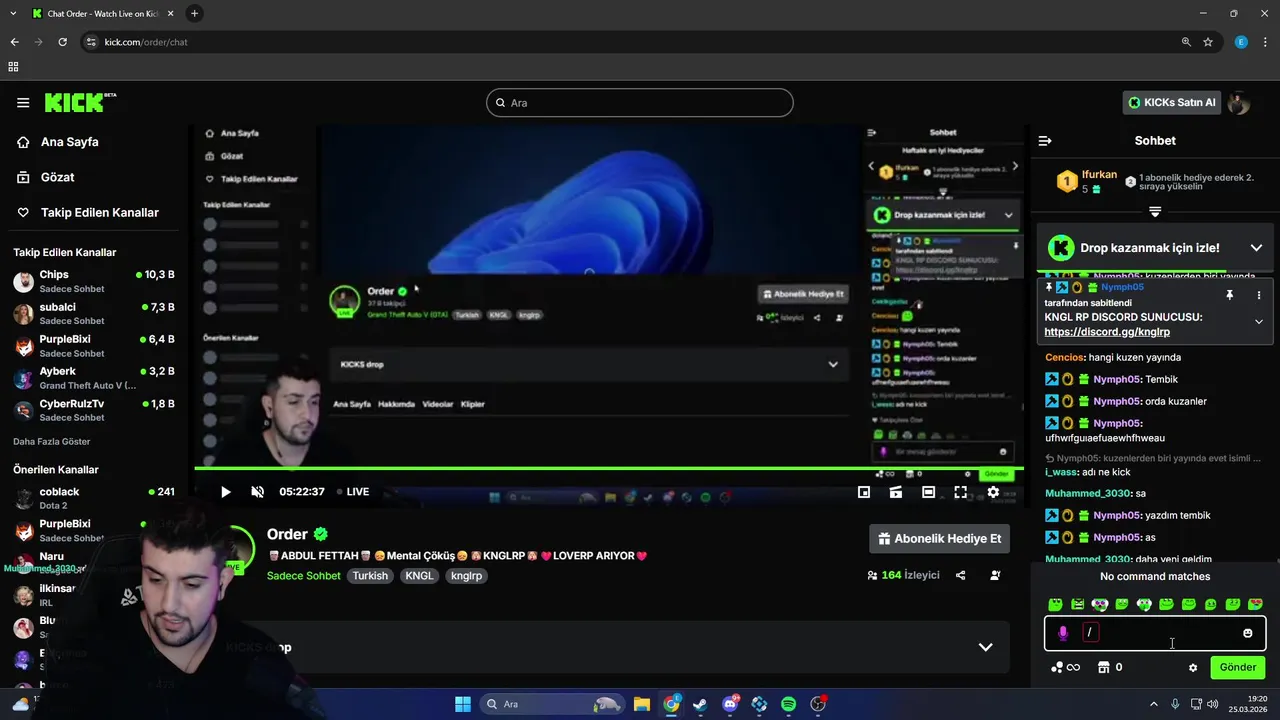Image resolution: width=1280 pixels, height=720 pixels.
Task: Open the browser zoom magnifier icon
Action: click(1186, 42)
